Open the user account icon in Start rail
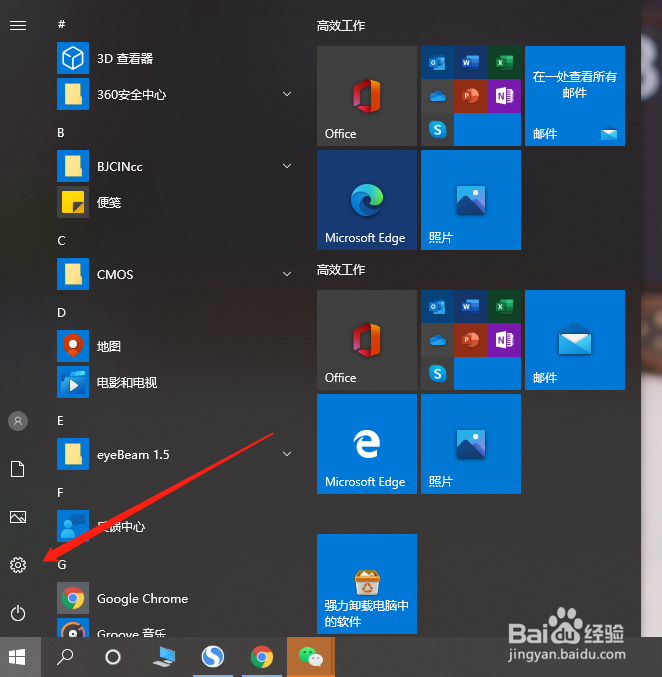The width and height of the screenshot is (662, 677). click(18, 421)
